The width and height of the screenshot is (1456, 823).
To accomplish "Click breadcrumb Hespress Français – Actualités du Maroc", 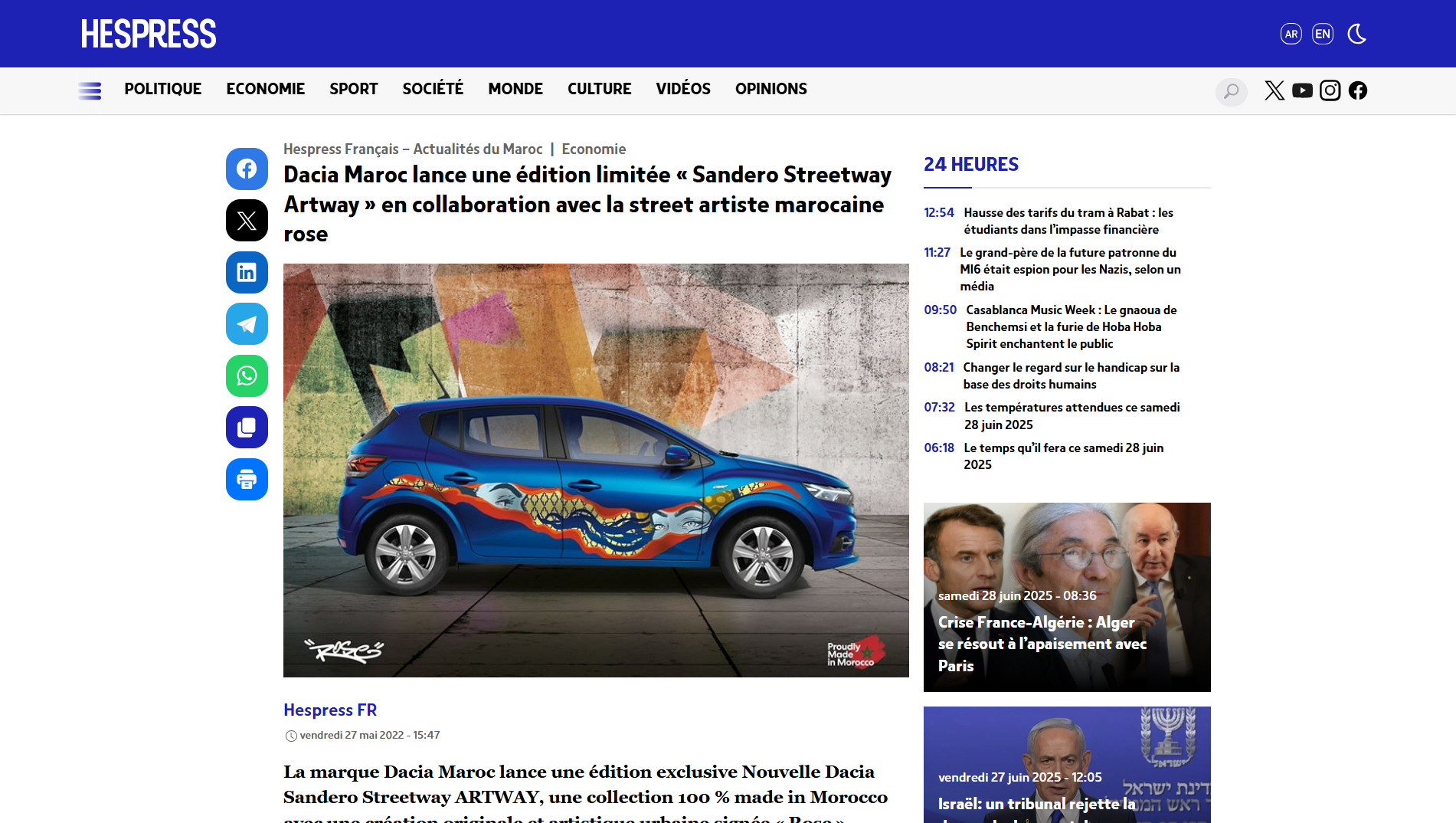I will 413,149.
